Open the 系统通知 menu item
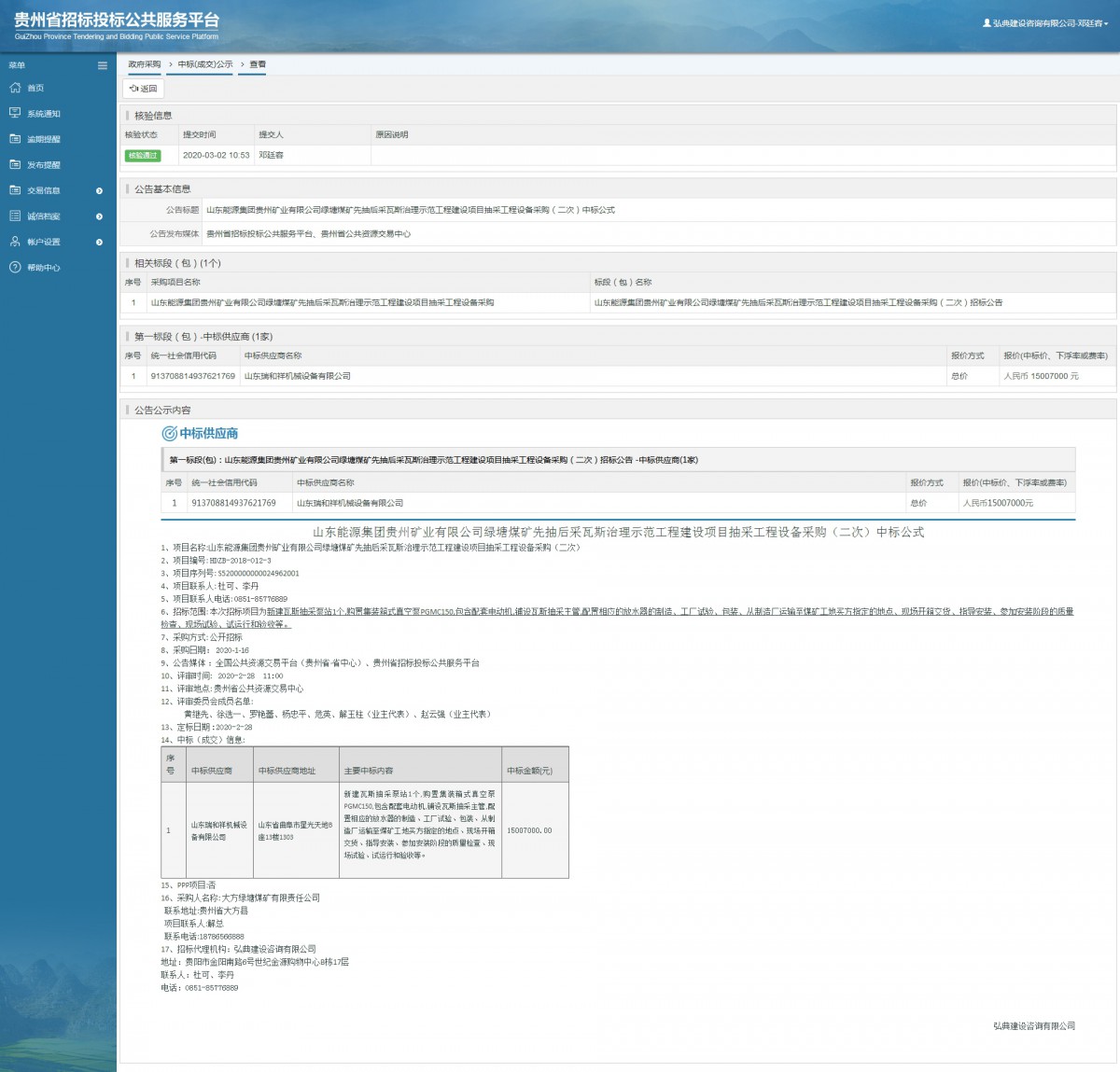The width and height of the screenshot is (1120, 1072). click(x=44, y=114)
